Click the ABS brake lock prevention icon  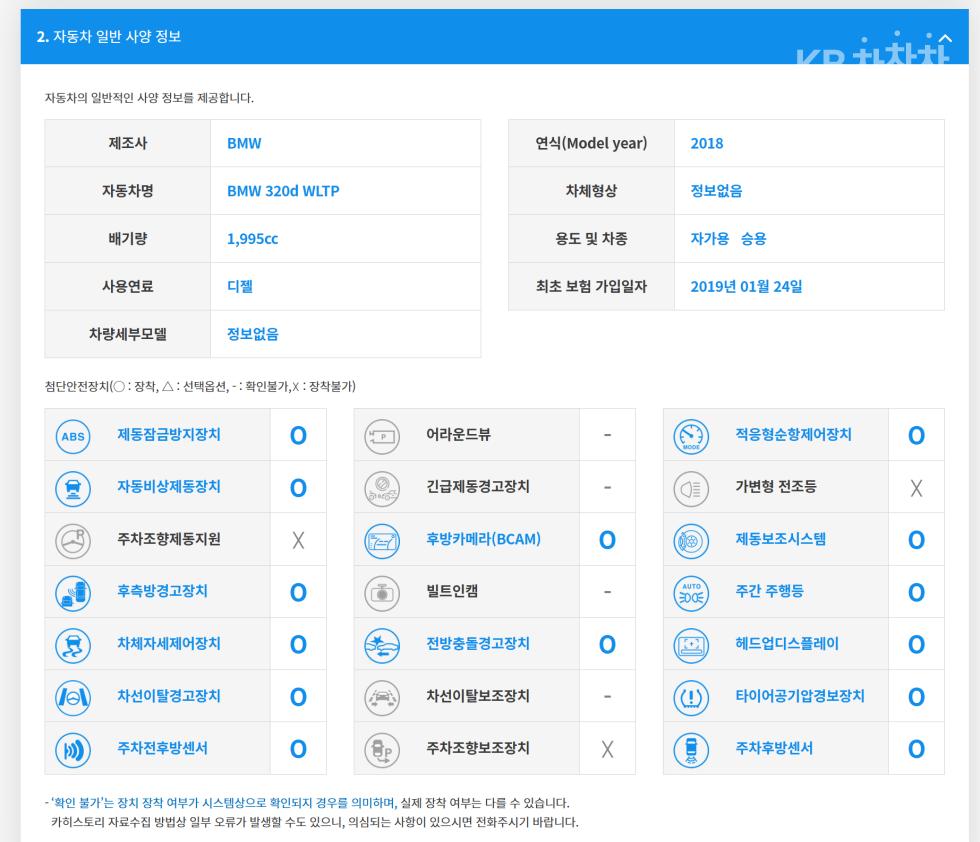pos(73,436)
